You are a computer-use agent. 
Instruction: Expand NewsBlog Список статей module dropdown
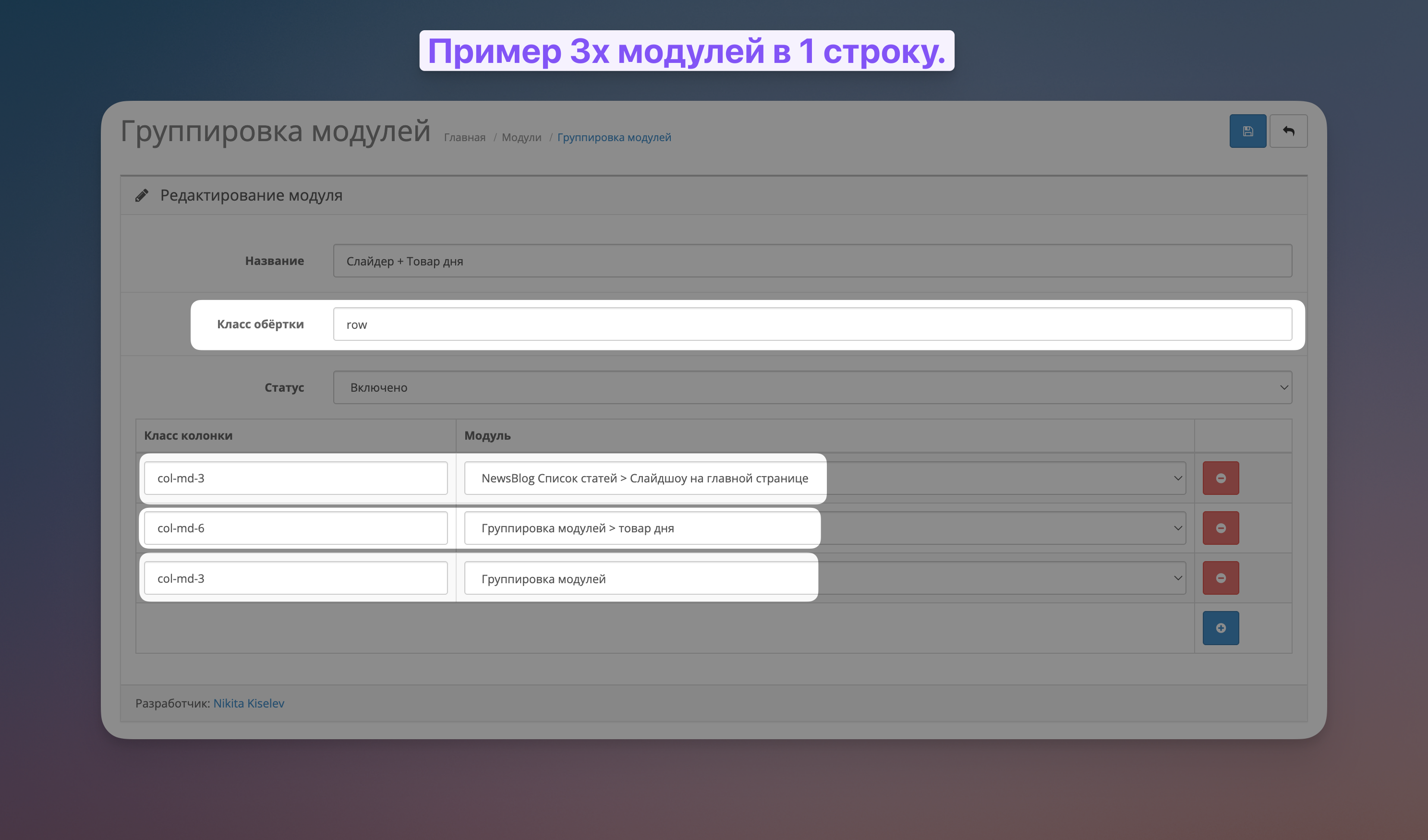[825, 478]
